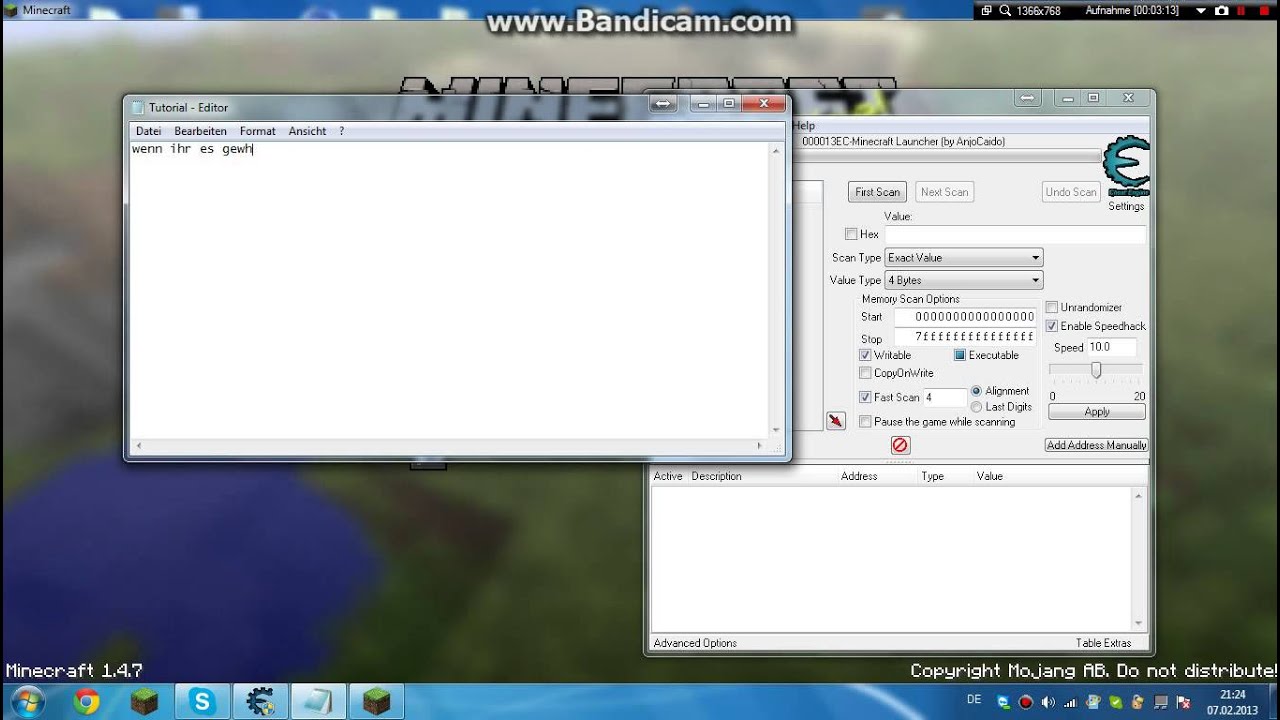This screenshot has height=720, width=1280.
Task: Click Notepad icon in Editor title bar
Action: coord(138,108)
